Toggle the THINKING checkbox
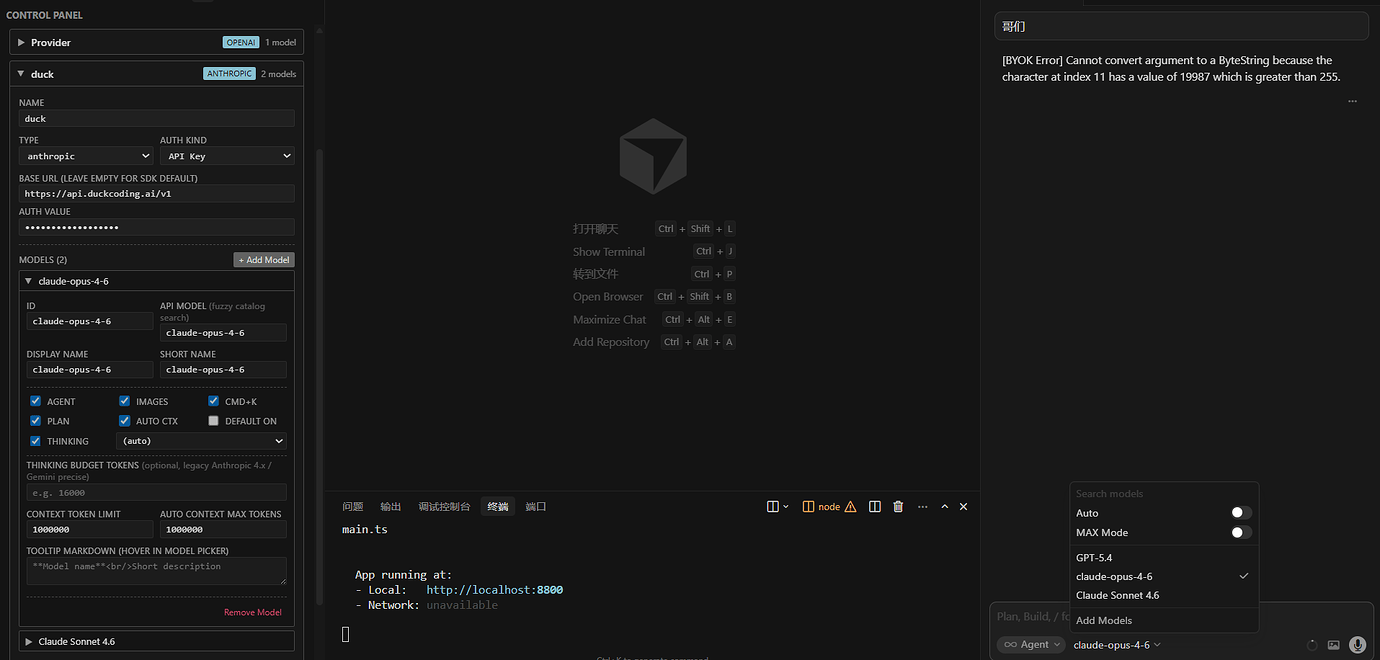Screen dimensions: 1380x660 tap(36, 441)
